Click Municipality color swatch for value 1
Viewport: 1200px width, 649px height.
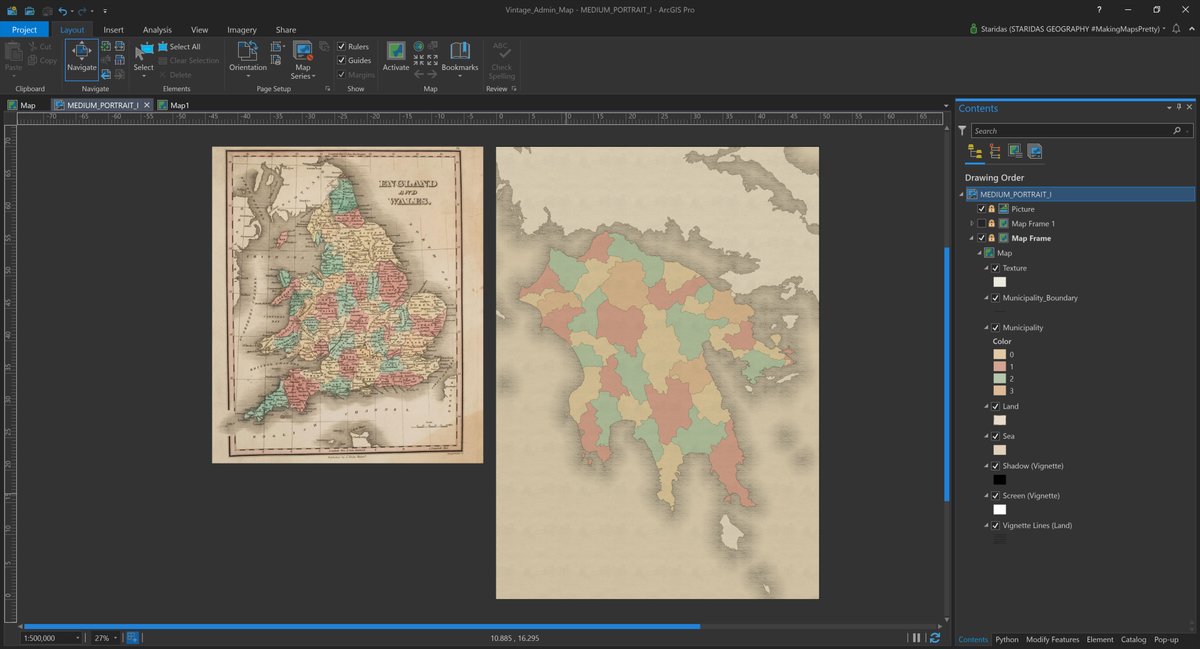coord(999,367)
